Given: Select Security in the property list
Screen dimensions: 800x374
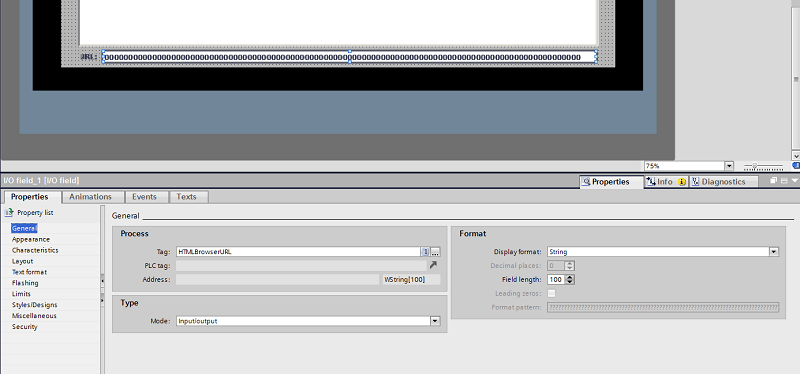Looking at the screenshot, I should coord(25,327).
